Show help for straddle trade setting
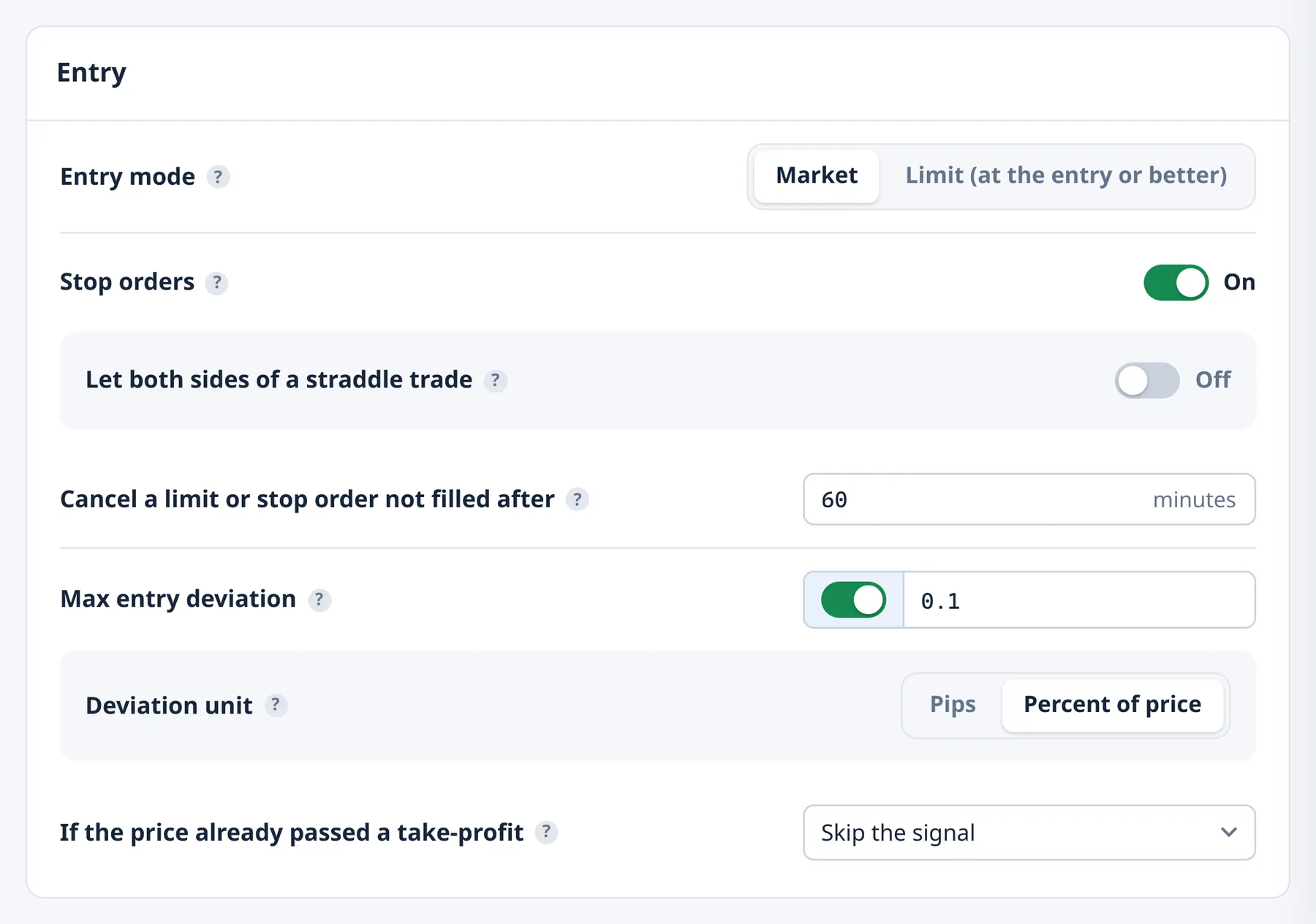The width and height of the screenshot is (1316, 924). pos(495,380)
